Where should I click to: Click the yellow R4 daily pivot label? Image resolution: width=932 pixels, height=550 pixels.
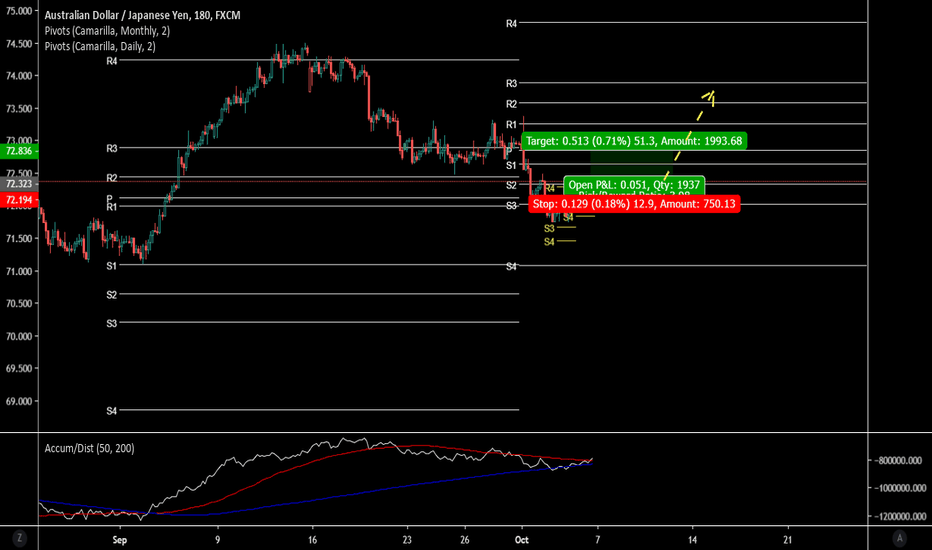[x=550, y=188]
